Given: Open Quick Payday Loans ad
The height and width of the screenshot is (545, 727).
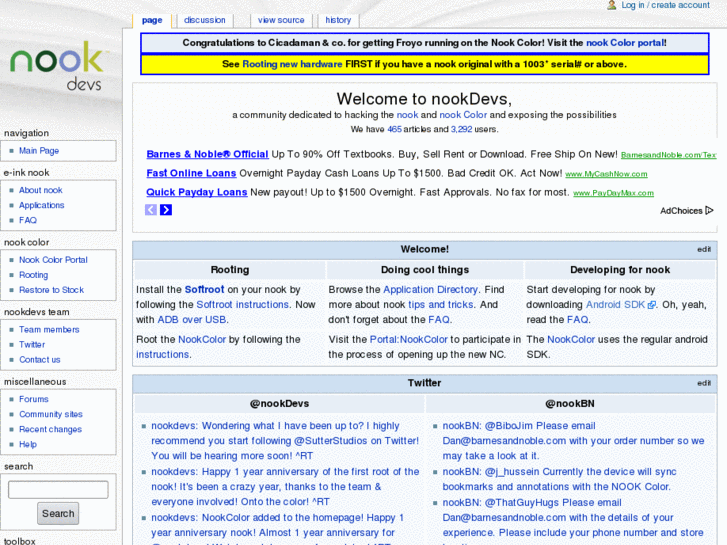Looking at the screenshot, I should coord(197,192).
